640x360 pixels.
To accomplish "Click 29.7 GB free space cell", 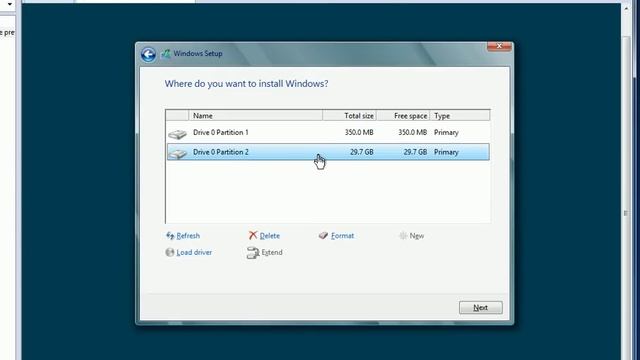I will pyautogui.click(x=415, y=152).
